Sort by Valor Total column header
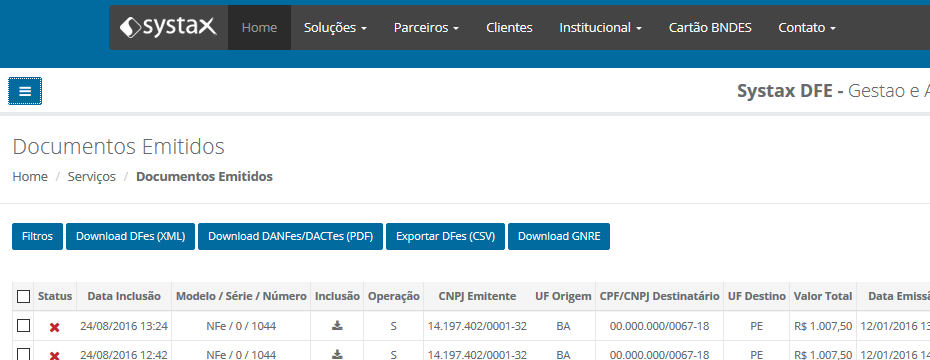The height and width of the screenshot is (360, 930). 823,296
